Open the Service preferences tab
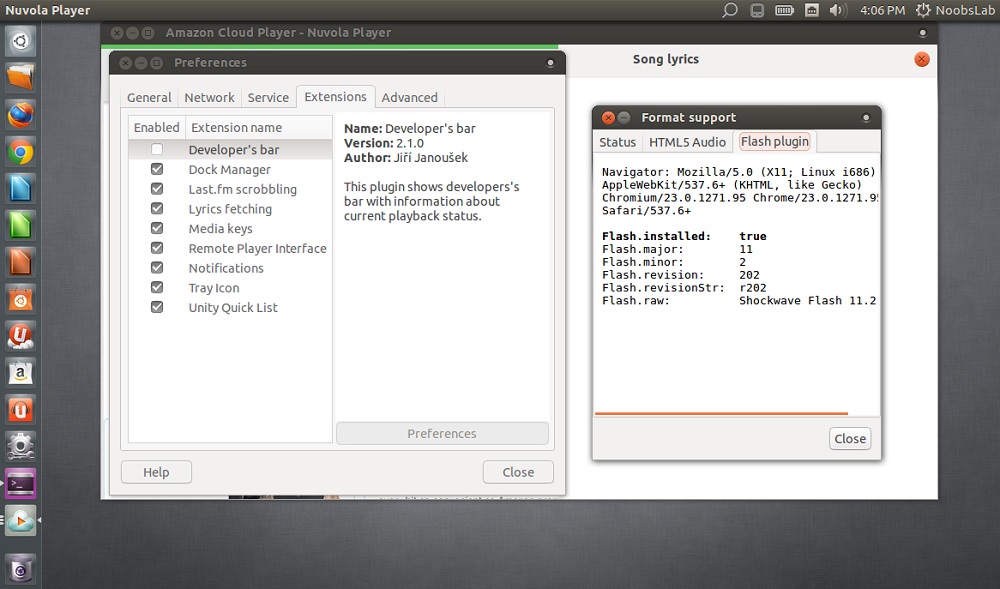Image resolution: width=1000 pixels, height=589 pixels. point(268,98)
